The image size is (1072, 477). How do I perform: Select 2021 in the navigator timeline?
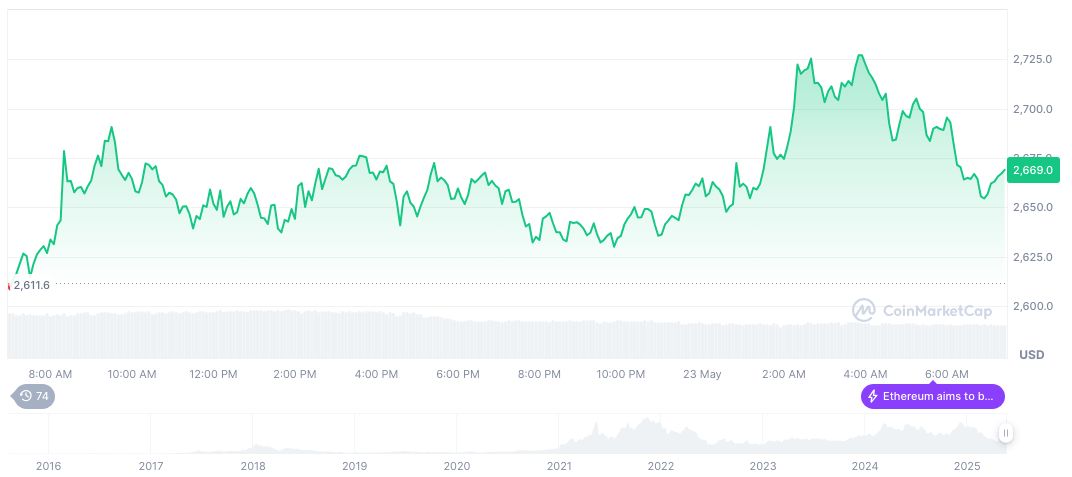click(559, 466)
